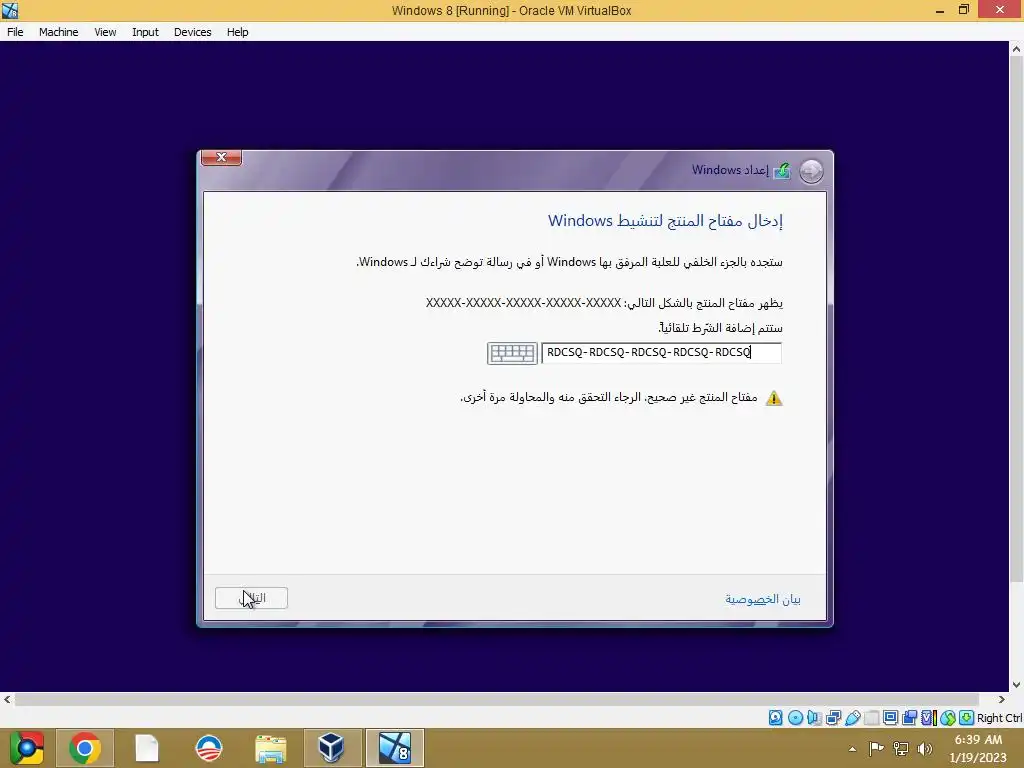Viewport: 1024px width, 768px height.
Task: Open the blank document taskbar icon
Action: [146, 748]
